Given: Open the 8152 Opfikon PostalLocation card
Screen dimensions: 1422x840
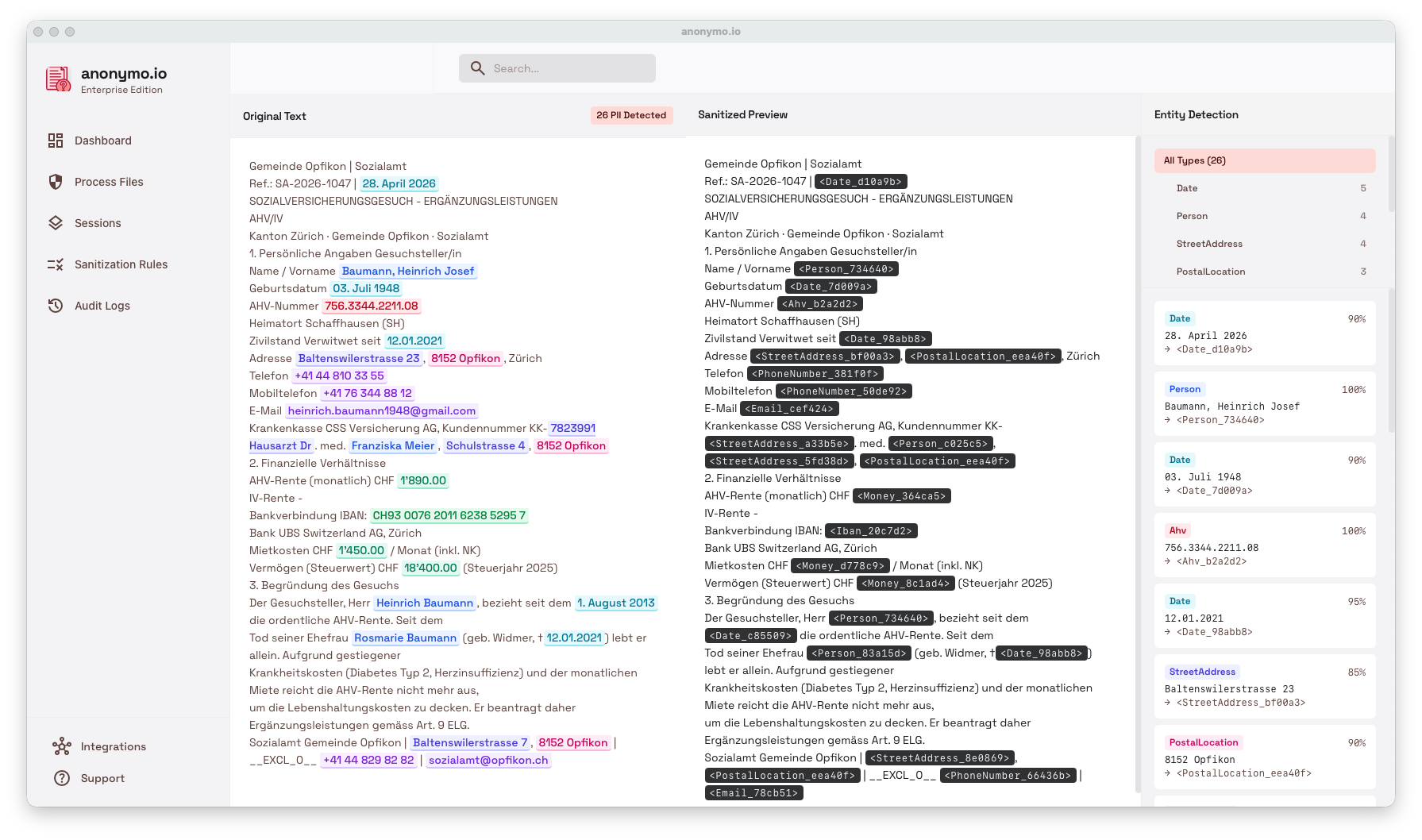Looking at the screenshot, I should click(1265, 757).
